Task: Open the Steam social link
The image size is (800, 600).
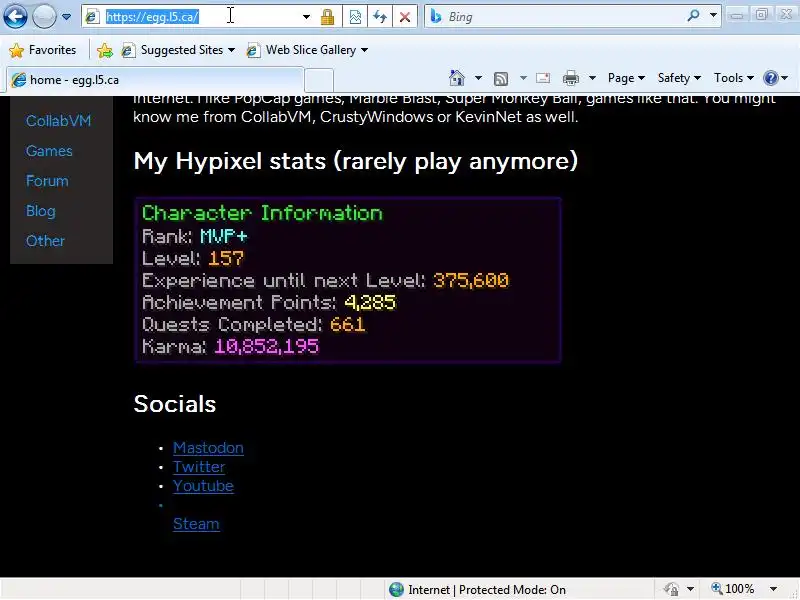Action: [x=196, y=524]
